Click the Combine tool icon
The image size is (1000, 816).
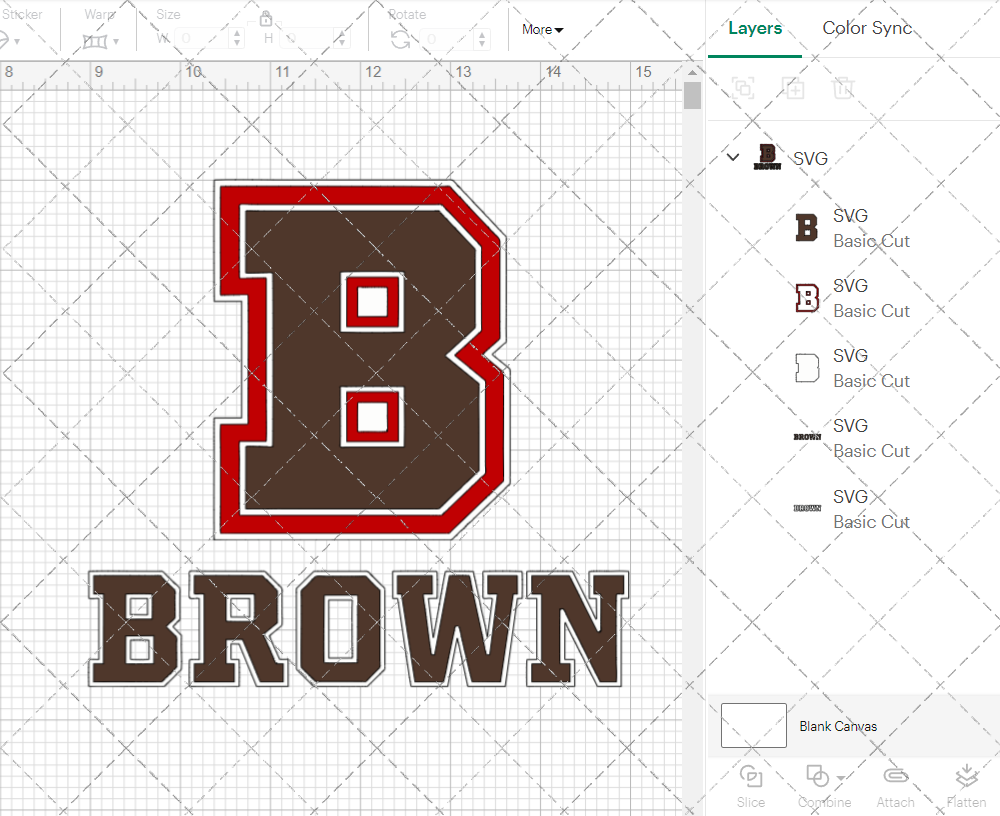817,776
